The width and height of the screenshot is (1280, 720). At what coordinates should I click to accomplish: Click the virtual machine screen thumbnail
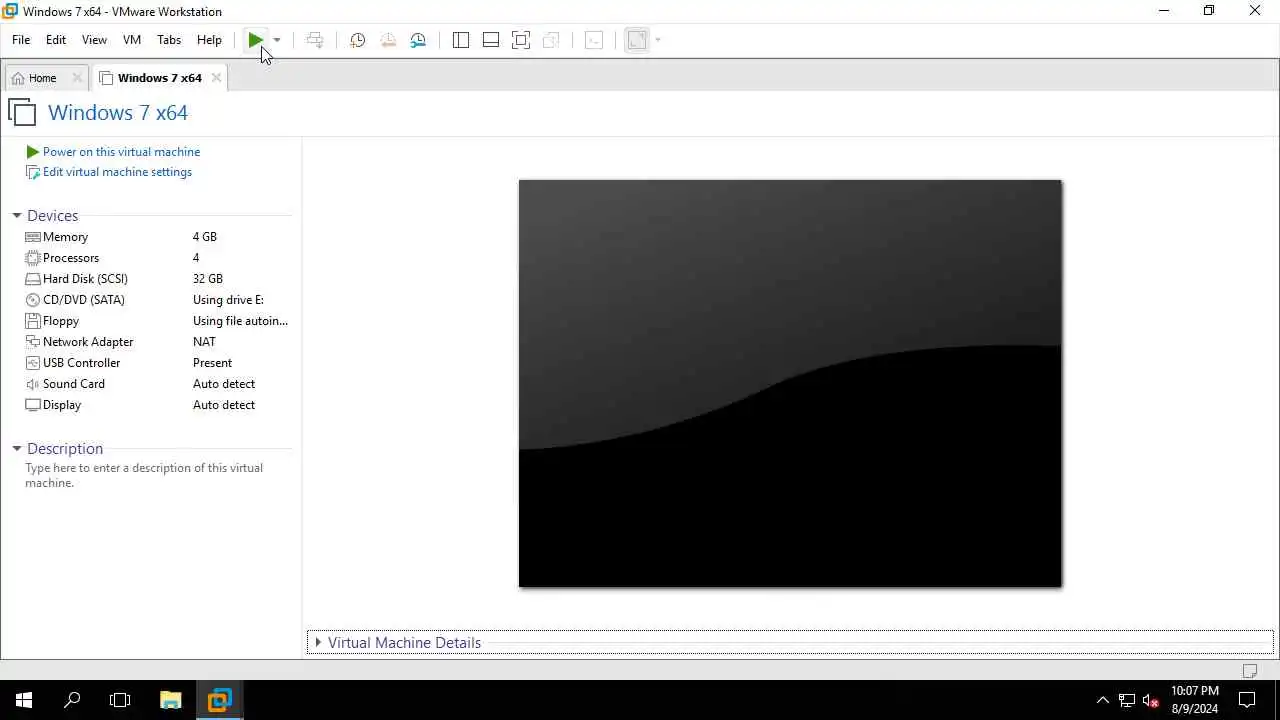click(x=790, y=384)
